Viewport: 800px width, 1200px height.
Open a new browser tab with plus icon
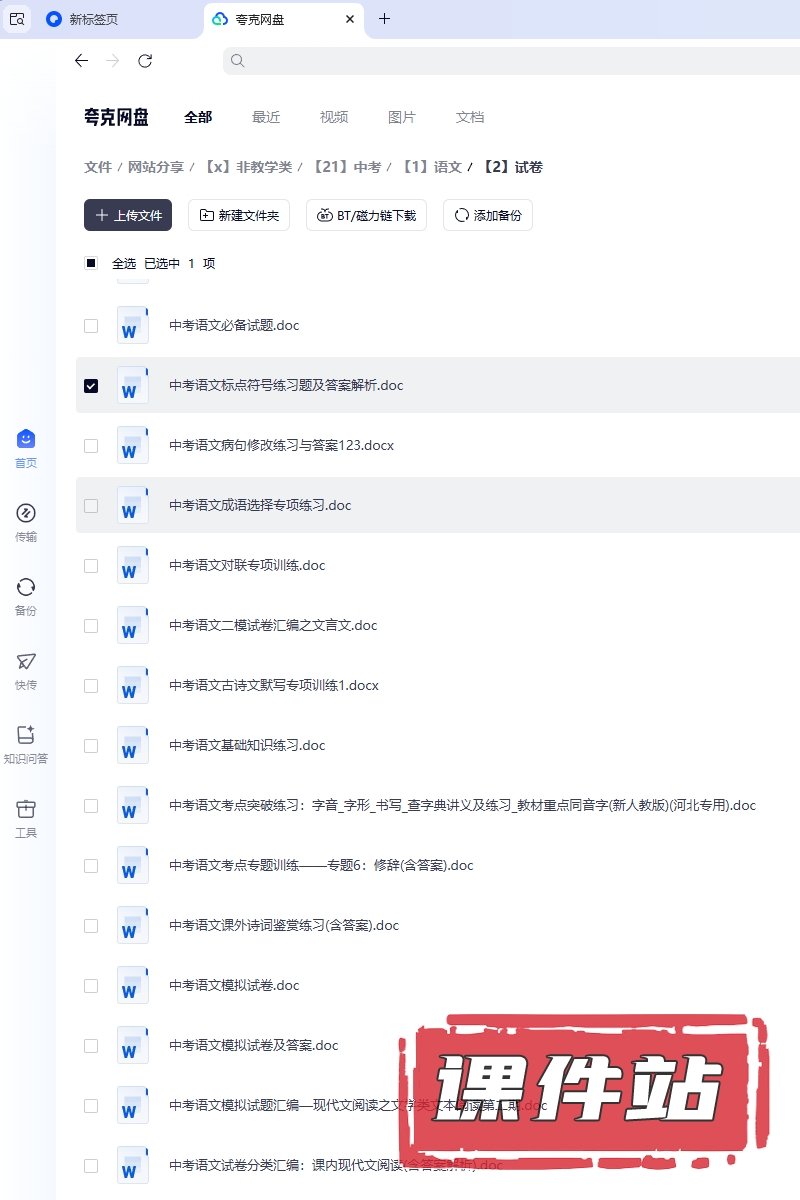384,19
